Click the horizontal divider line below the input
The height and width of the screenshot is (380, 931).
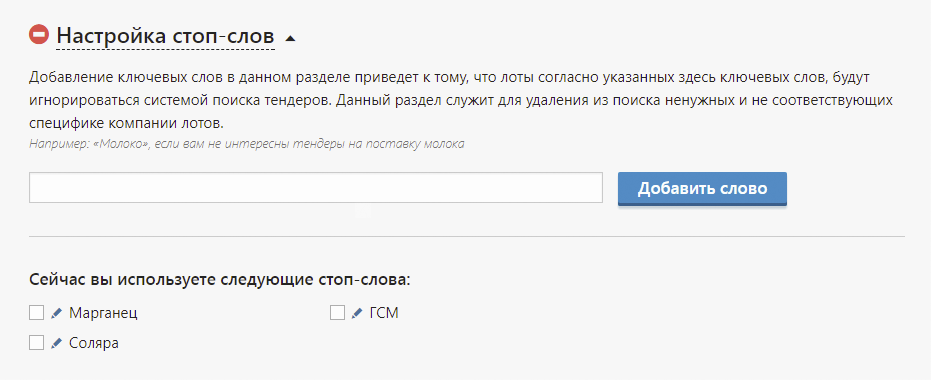click(467, 236)
